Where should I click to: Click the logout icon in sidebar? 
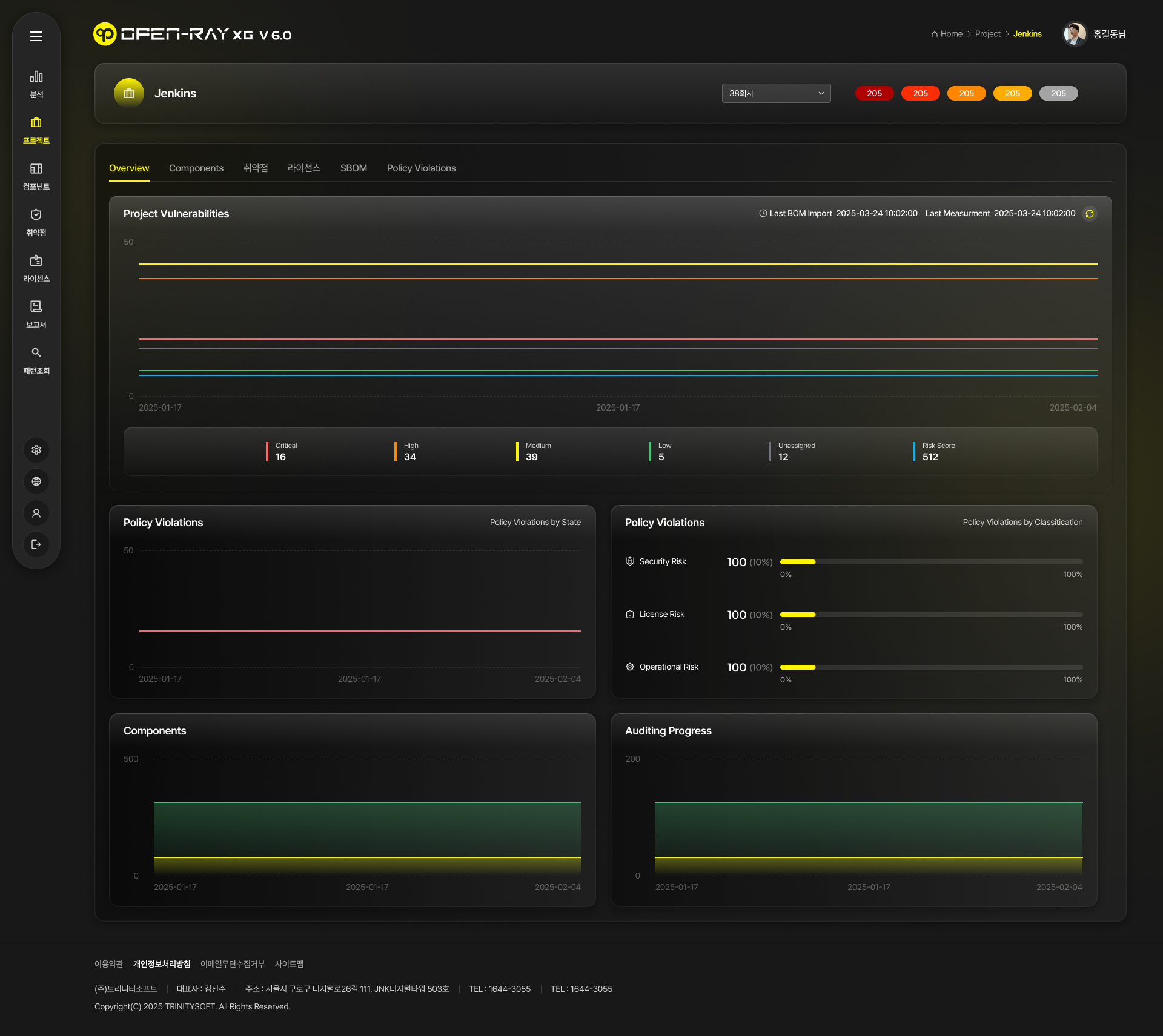[36, 544]
